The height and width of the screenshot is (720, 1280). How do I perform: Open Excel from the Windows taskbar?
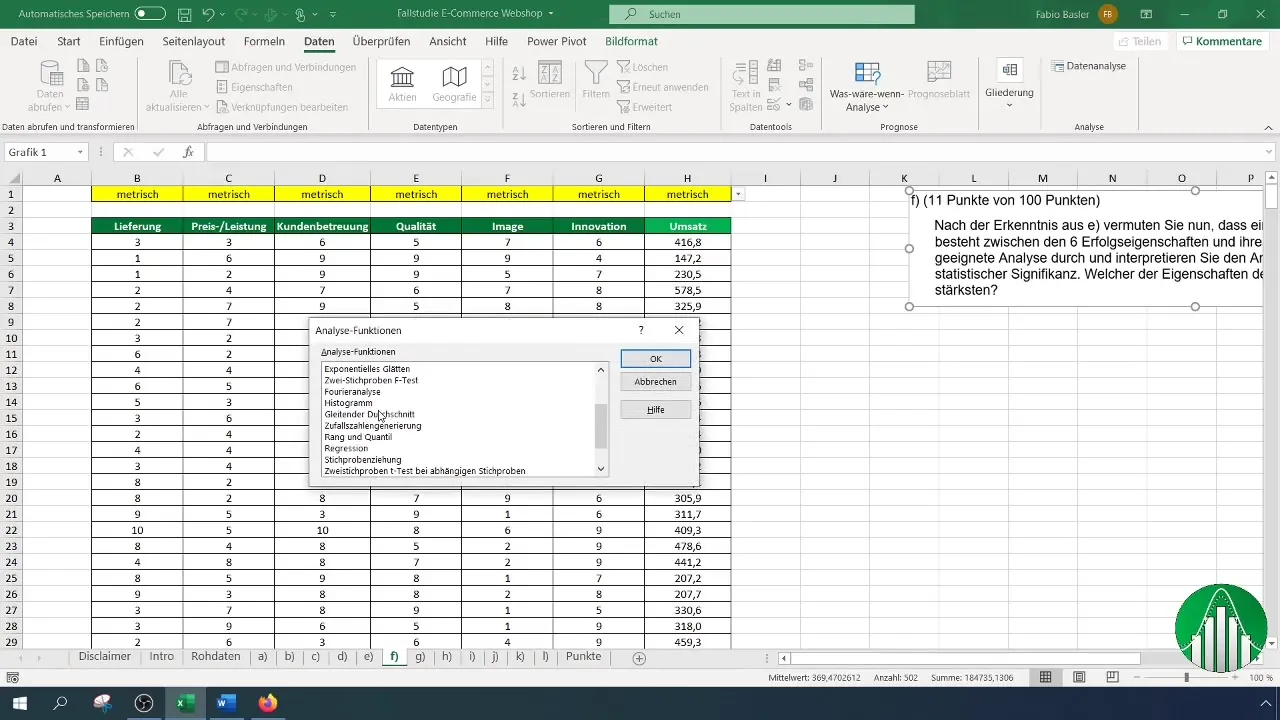tap(185, 704)
